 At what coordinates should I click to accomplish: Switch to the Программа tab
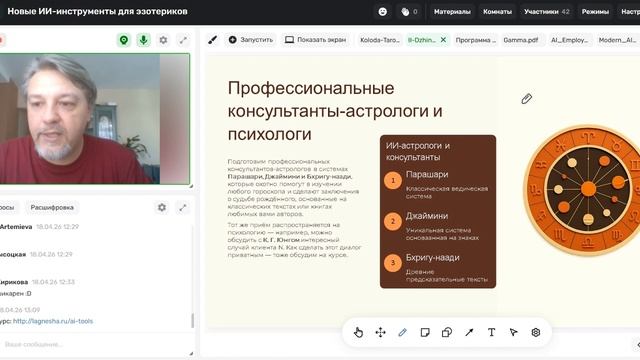click(x=475, y=40)
